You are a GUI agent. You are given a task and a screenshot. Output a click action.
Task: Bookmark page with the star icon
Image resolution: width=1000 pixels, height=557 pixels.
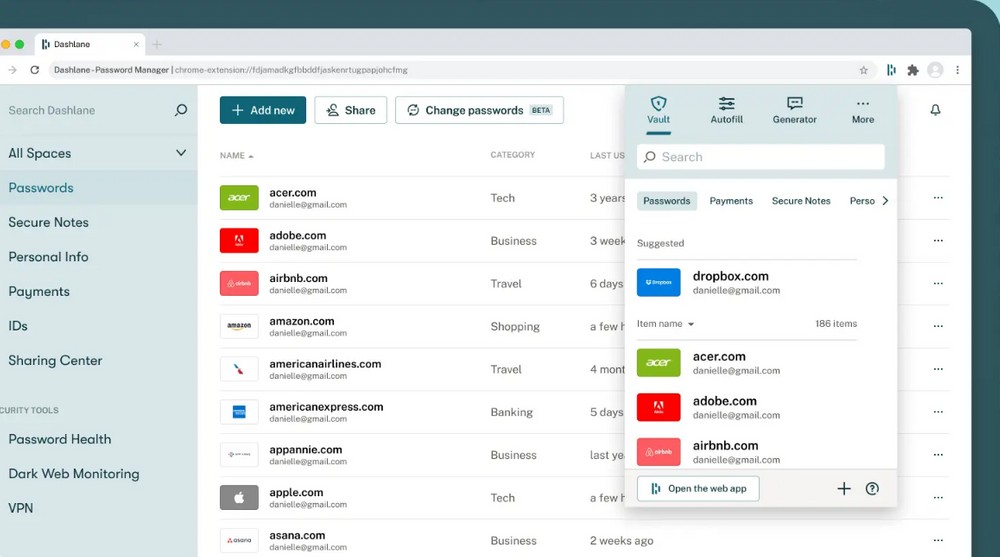(864, 70)
